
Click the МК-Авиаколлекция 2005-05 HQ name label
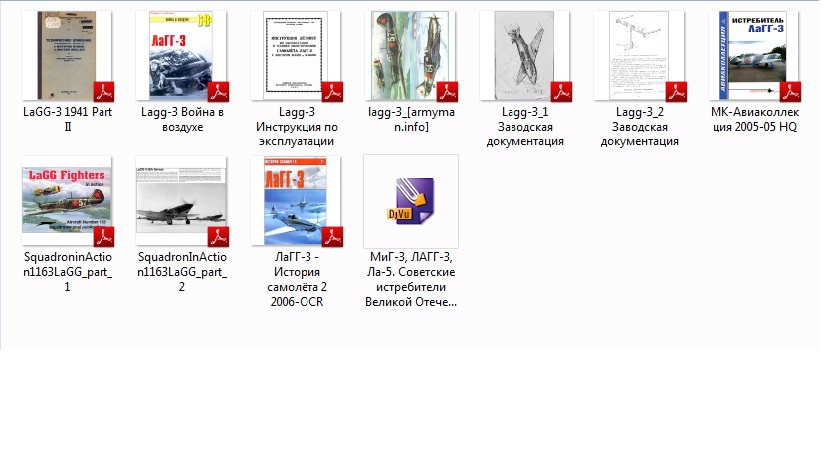coord(754,119)
